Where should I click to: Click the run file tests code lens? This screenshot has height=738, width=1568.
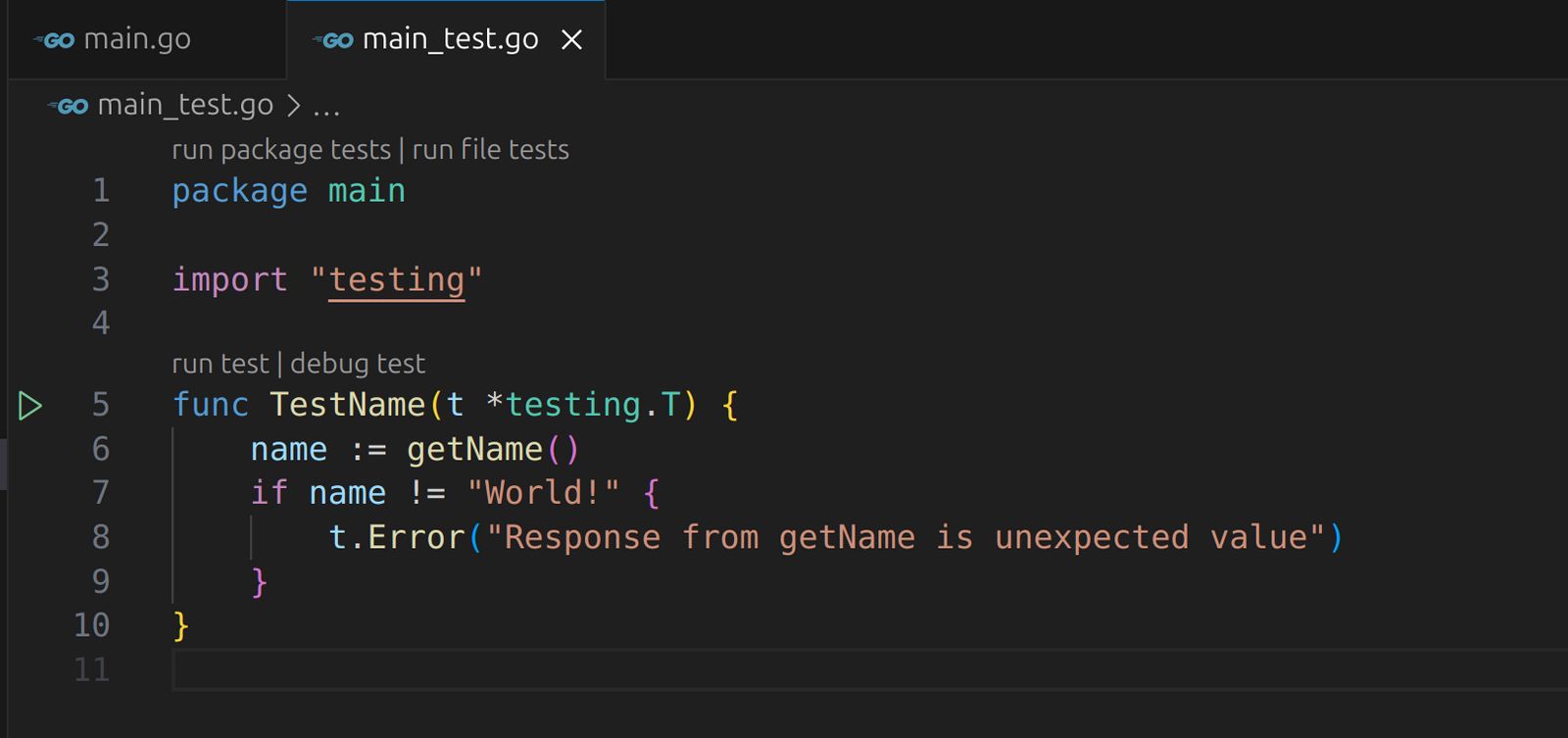point(490,150)
